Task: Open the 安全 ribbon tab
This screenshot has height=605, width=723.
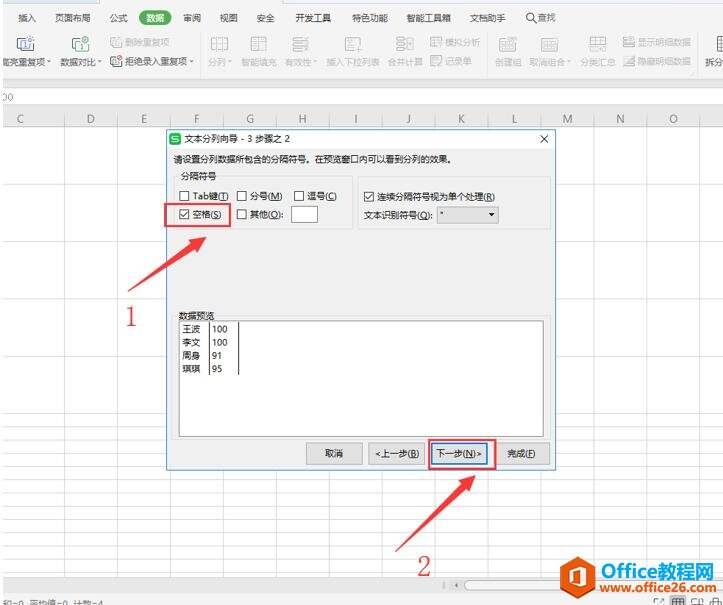Action: [x=266, y=18]
